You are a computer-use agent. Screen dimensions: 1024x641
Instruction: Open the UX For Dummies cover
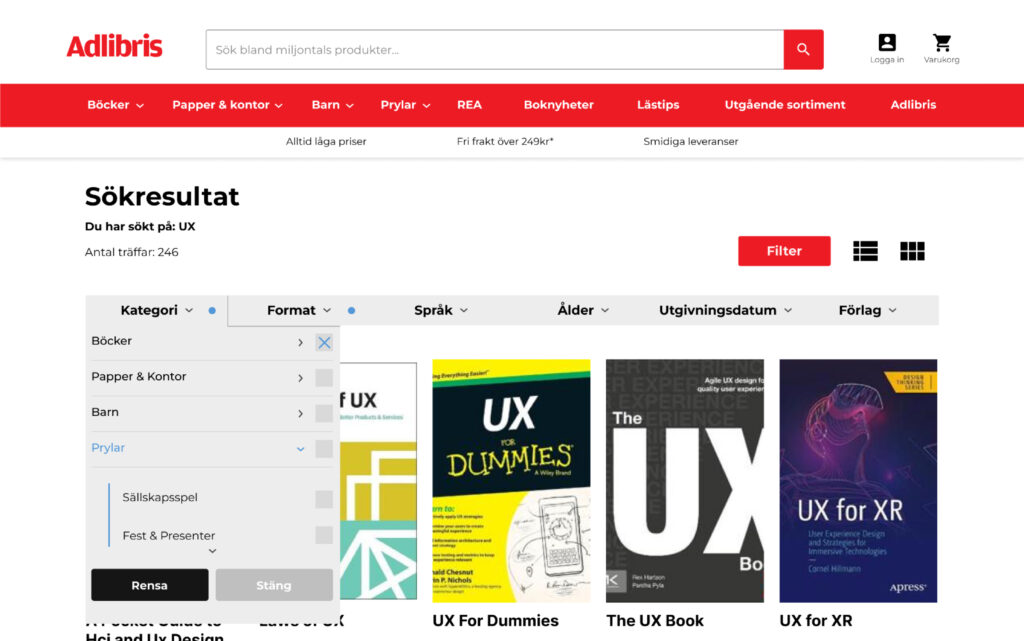pyautogui.click(x=511, y=480)
